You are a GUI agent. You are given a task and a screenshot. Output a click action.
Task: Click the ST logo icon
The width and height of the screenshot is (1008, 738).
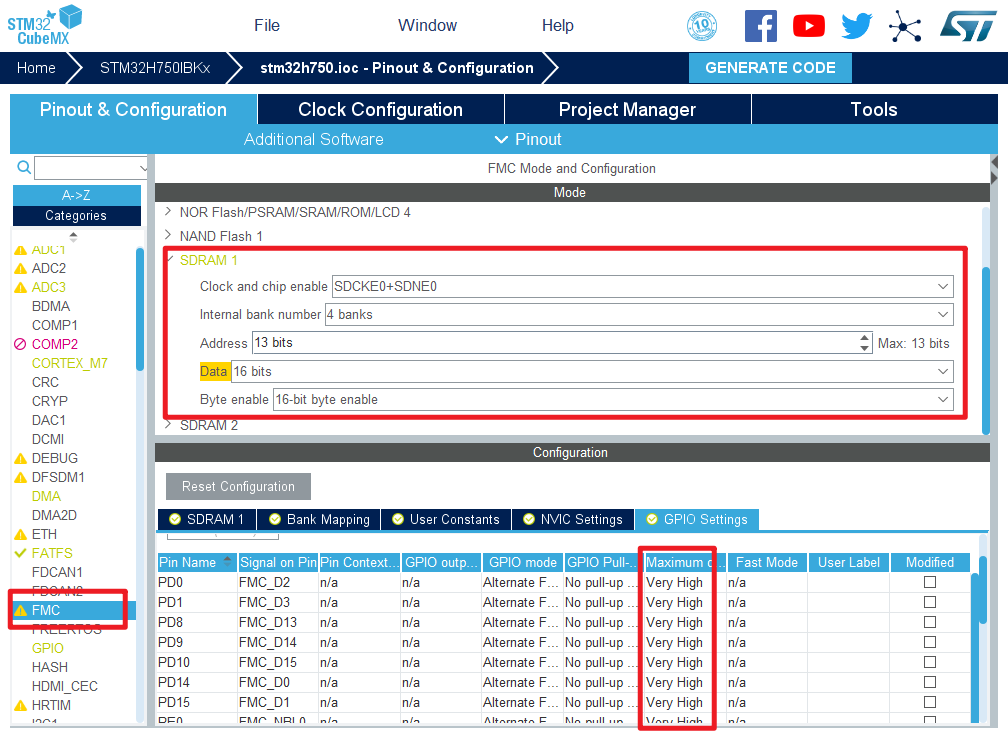(x=966, y=26)
